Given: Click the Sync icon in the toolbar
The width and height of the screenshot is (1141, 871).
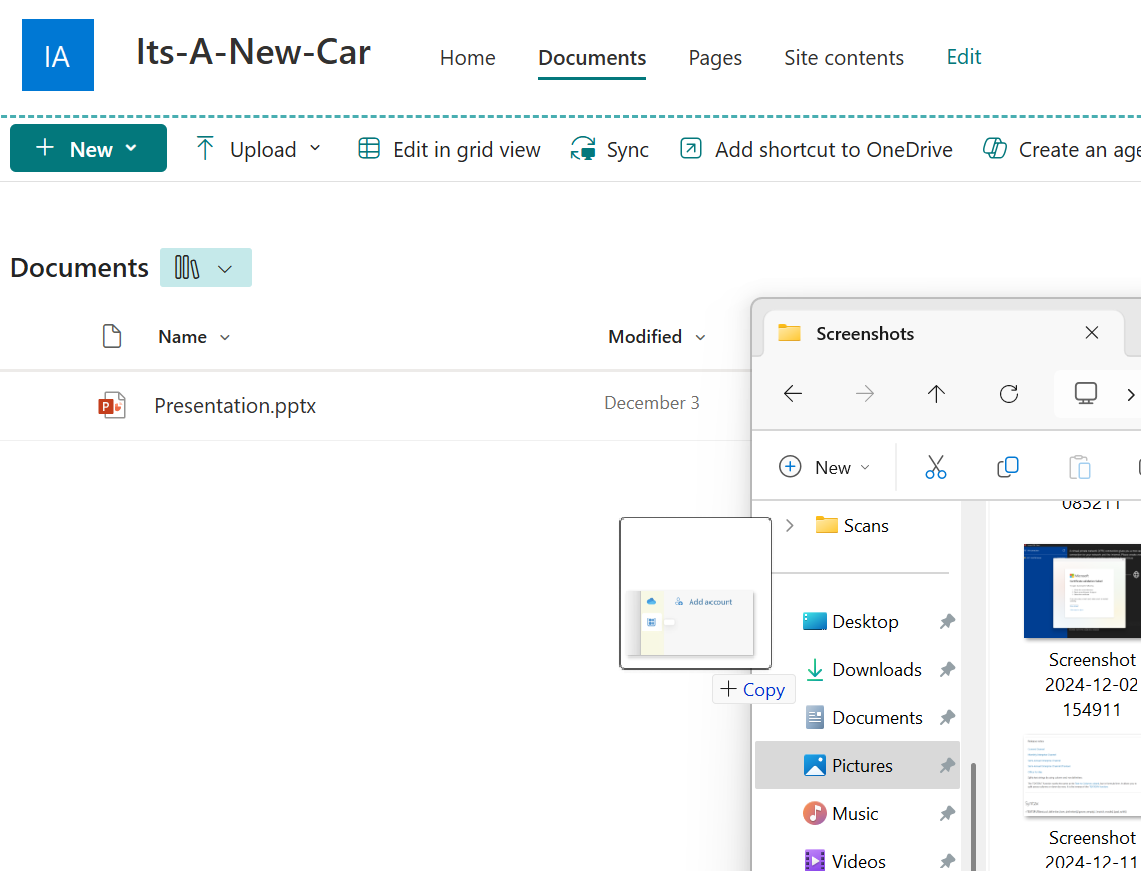Looking at the screenshot, I should point(584,148).
